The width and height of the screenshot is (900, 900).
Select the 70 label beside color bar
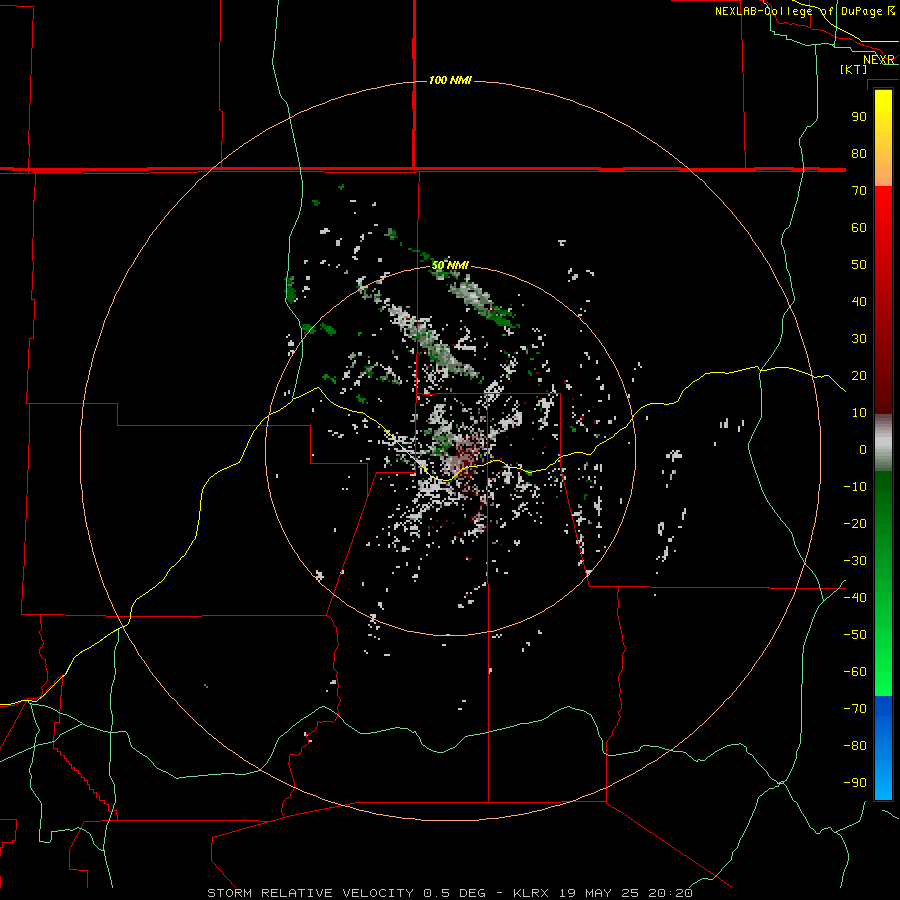click(859, 191)
